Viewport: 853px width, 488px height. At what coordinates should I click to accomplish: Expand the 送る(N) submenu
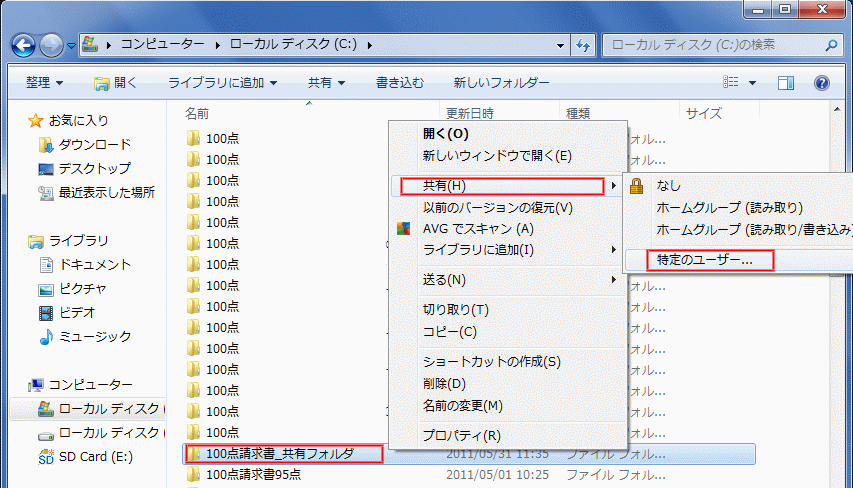tap(508, 280)
